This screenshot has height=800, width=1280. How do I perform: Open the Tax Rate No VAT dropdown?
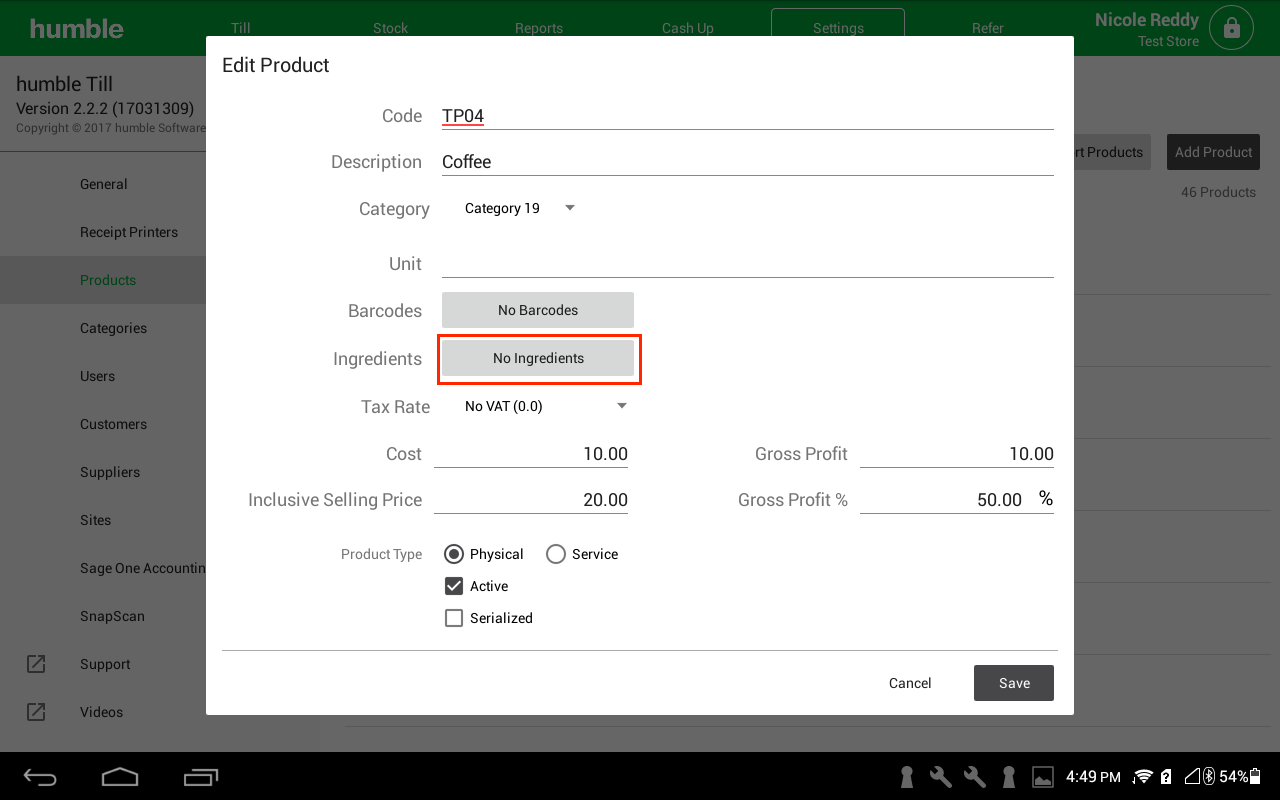[x=546, y=406]
